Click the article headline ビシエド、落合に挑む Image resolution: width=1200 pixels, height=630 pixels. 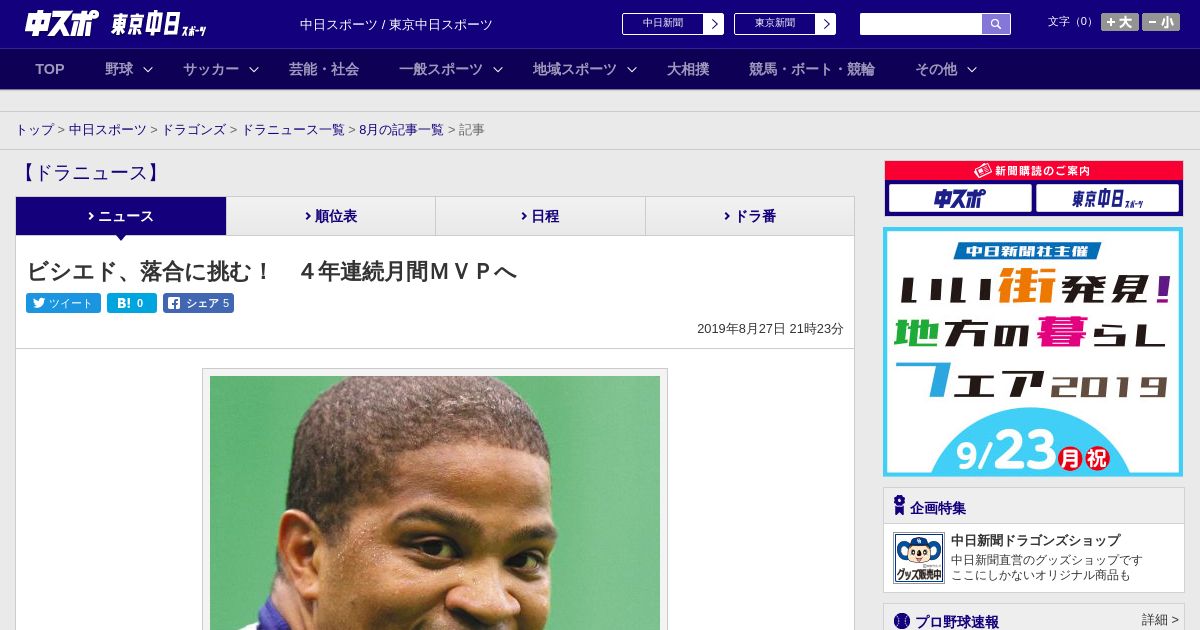(271, 271)
